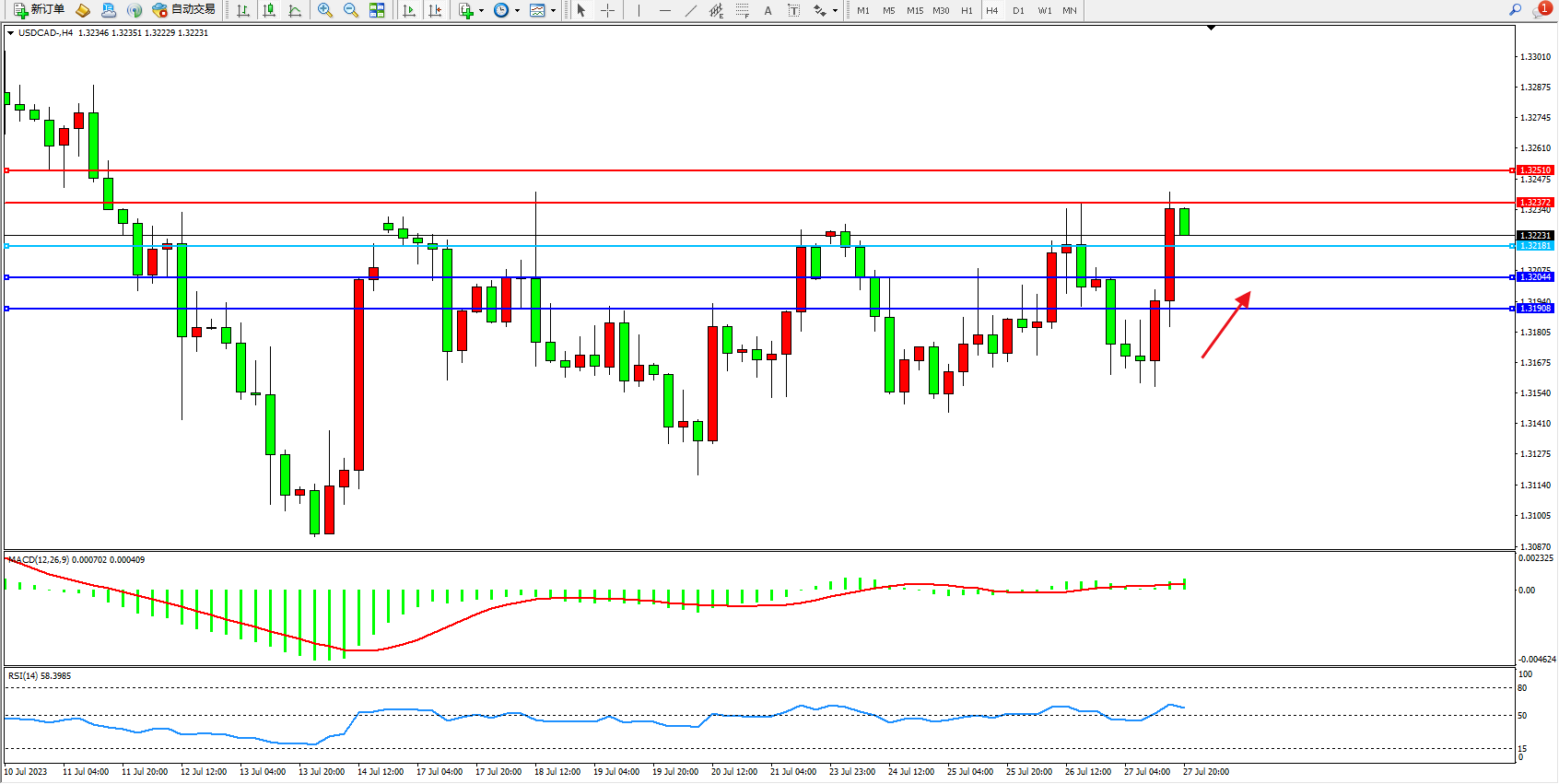Click the red 1.32510 horizontal line price label
This screenshot has width=1559, height=784.
click(x=1535, y=170)
